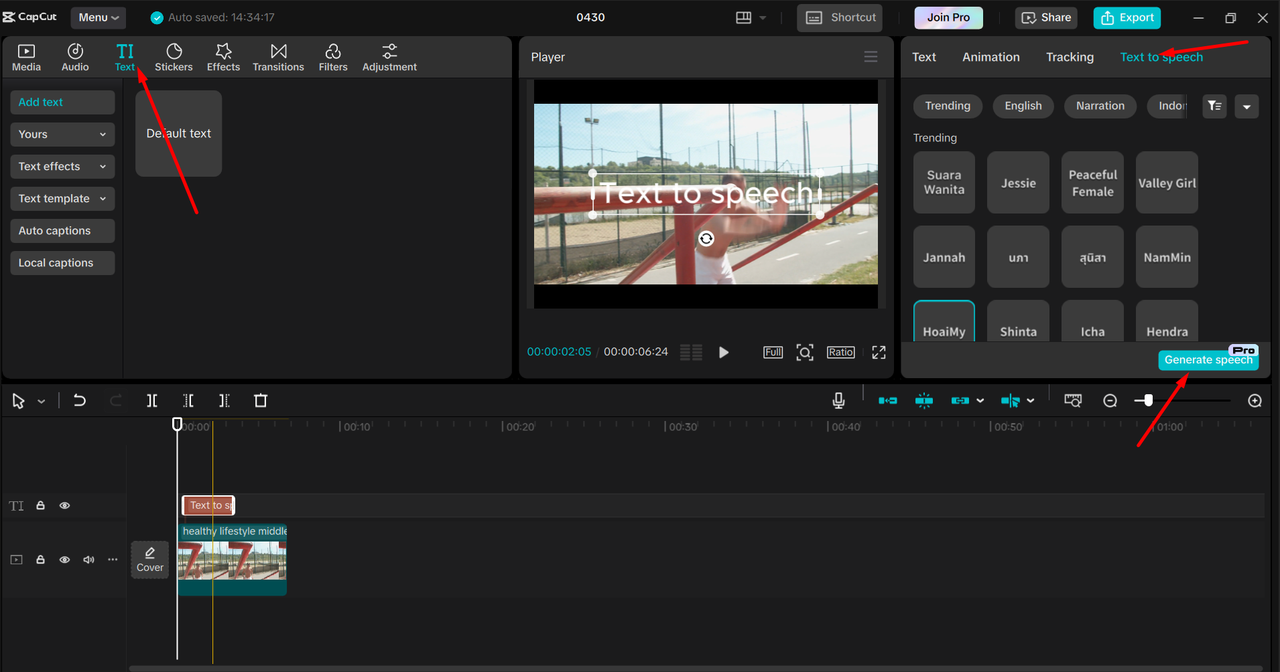Mute the video track audio
The image size is (1280, 672).
click(88, 560)
